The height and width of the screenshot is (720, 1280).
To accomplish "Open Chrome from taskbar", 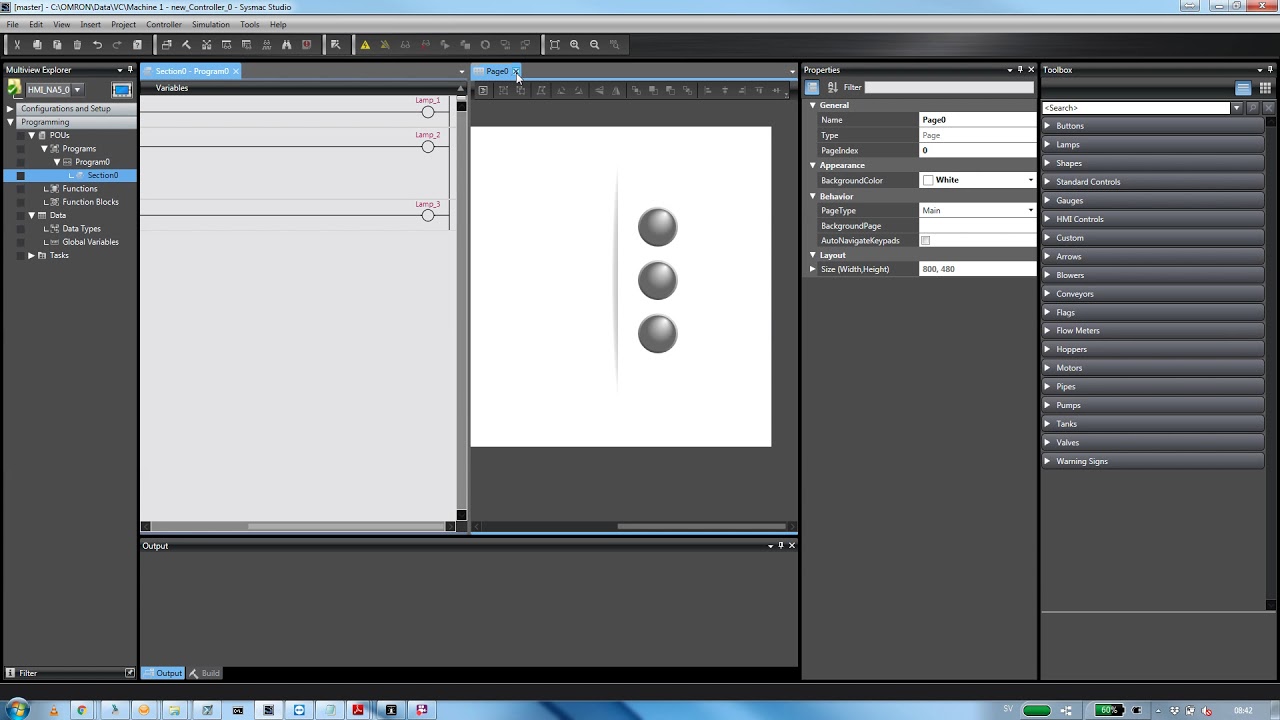I will (x=82, y=710).
